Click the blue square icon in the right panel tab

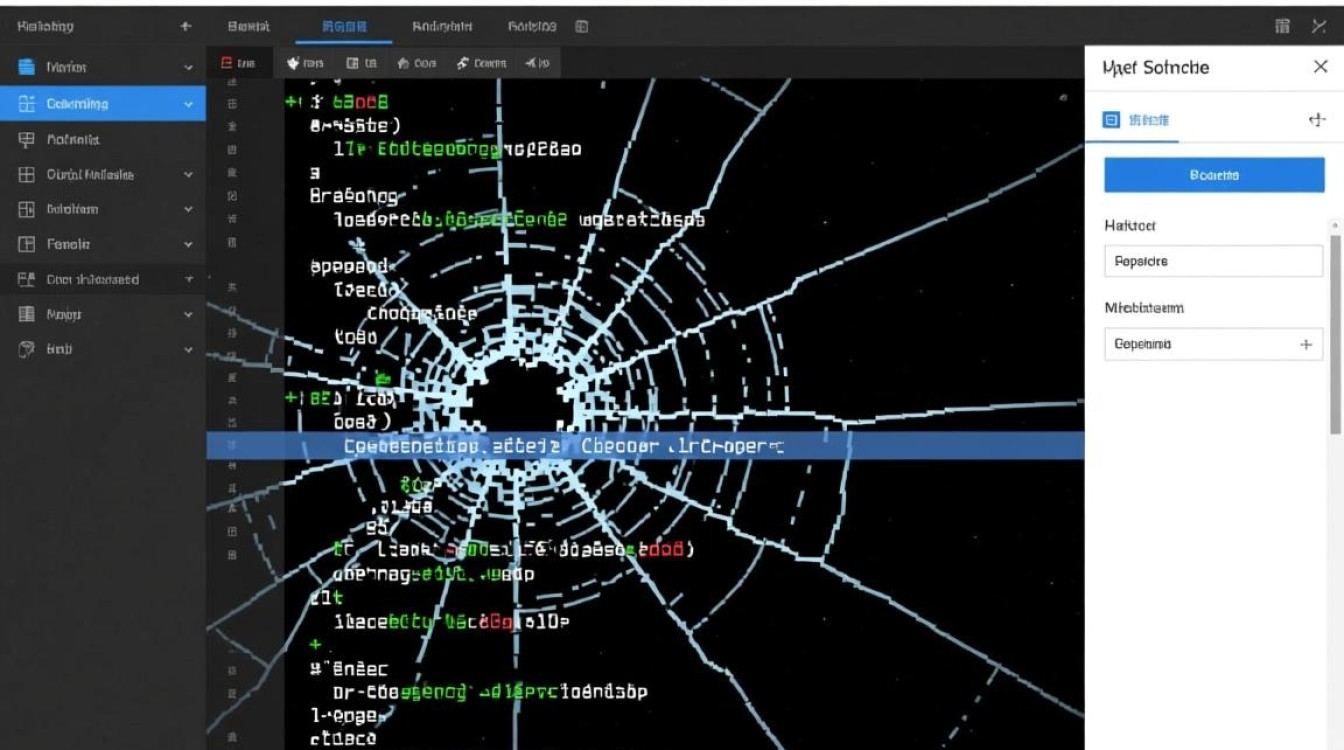pos(1110,120)
